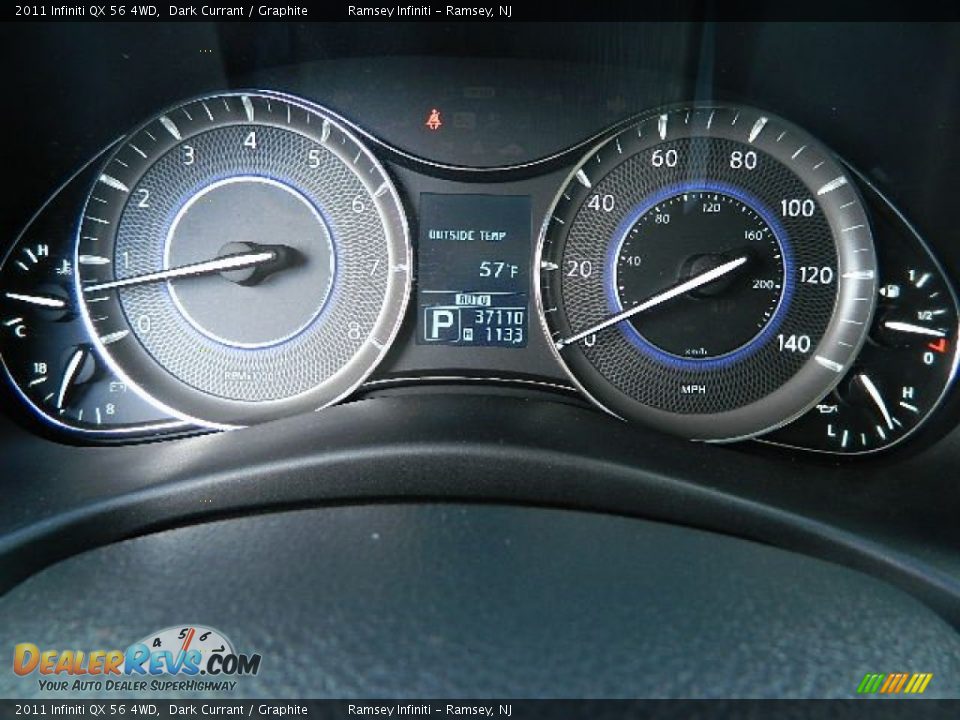
Task: Click the speedometer needle
Action: 651,302
